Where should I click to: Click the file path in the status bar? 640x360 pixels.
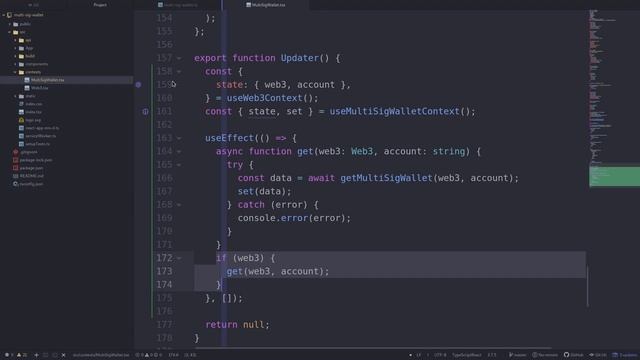tap(101, 355)
